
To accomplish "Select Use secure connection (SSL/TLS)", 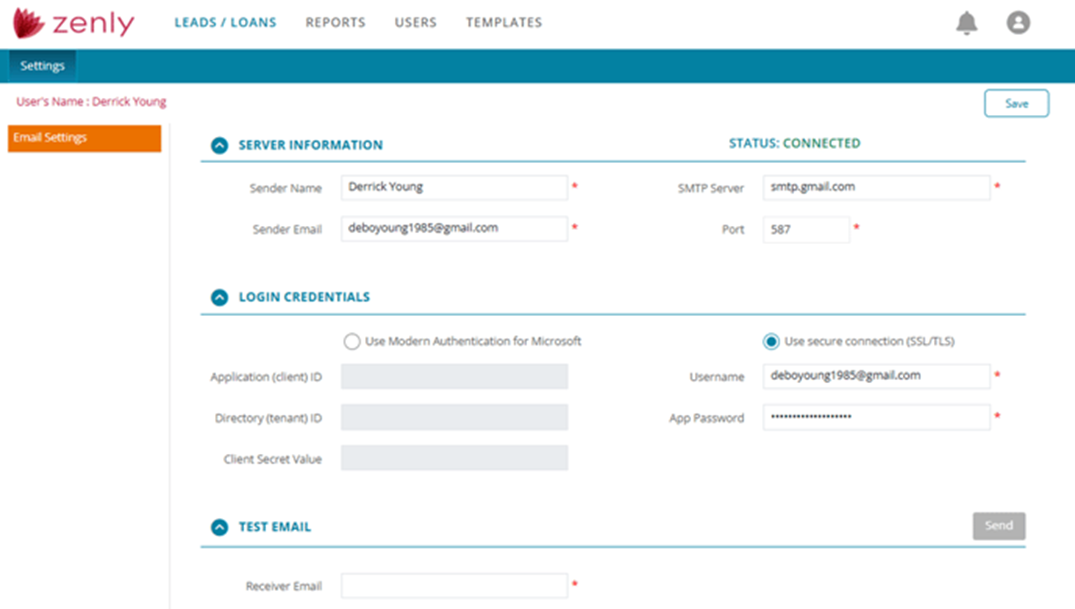I will pyautogui.click(x=771, y=342).
